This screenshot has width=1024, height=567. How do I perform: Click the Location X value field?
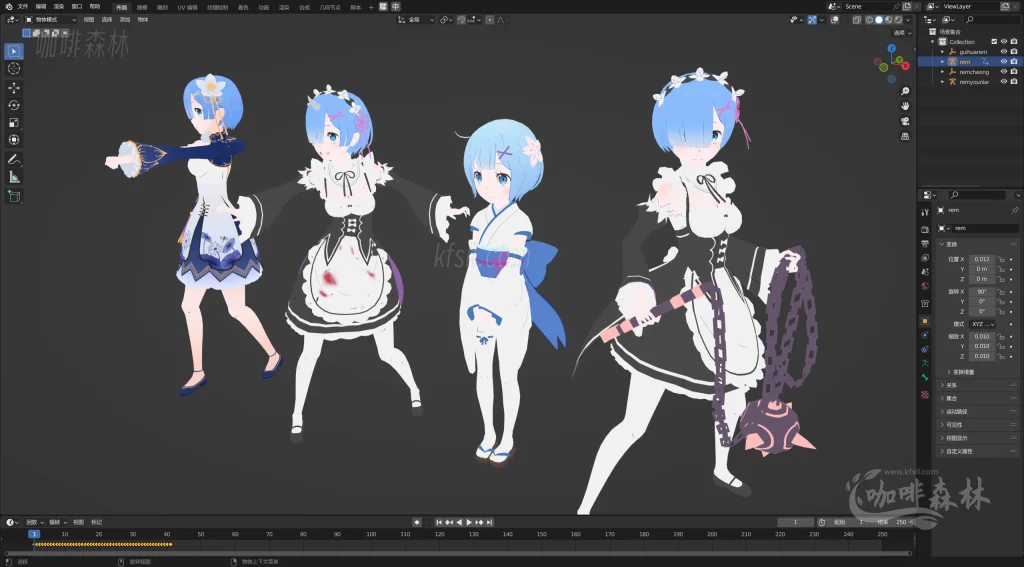982,259
